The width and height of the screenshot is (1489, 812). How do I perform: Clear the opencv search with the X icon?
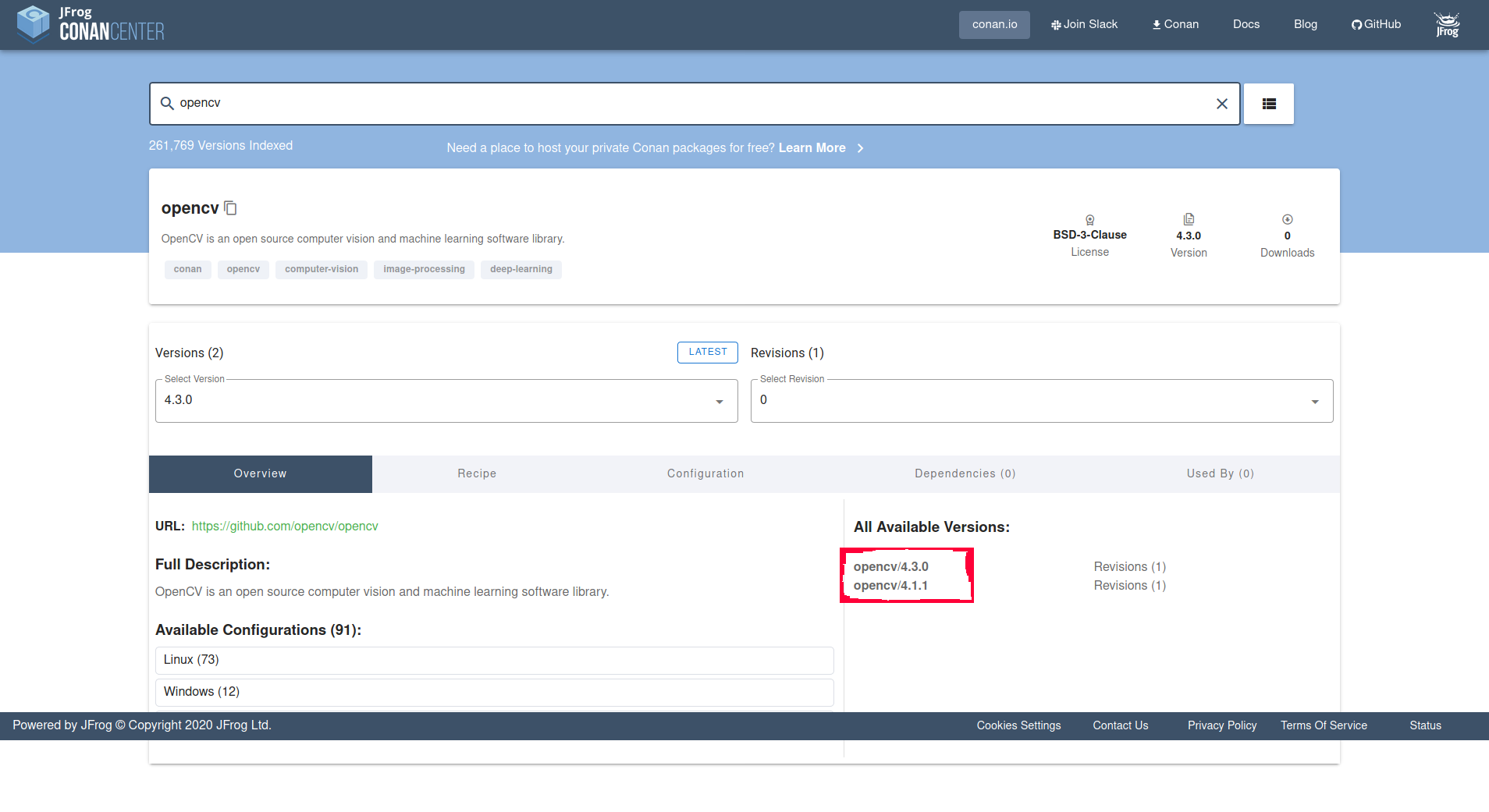pyautogui.click(x=1221, y=103)
